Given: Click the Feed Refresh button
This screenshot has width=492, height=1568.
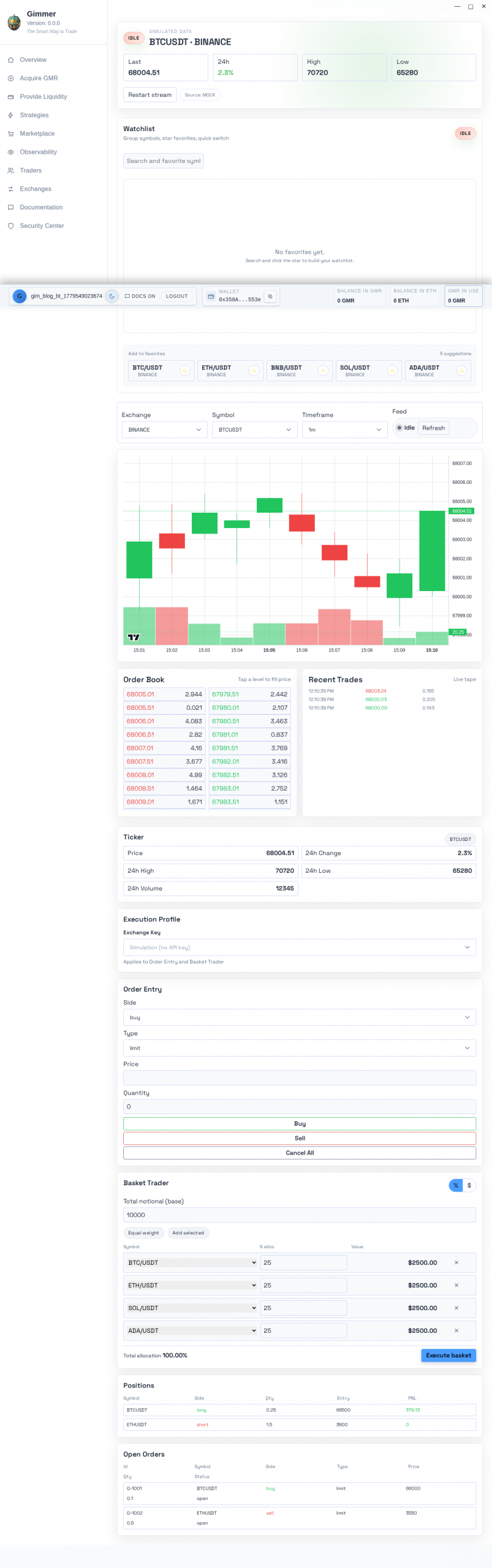Looking at the screenshot, I should click(x=434, y=428).
